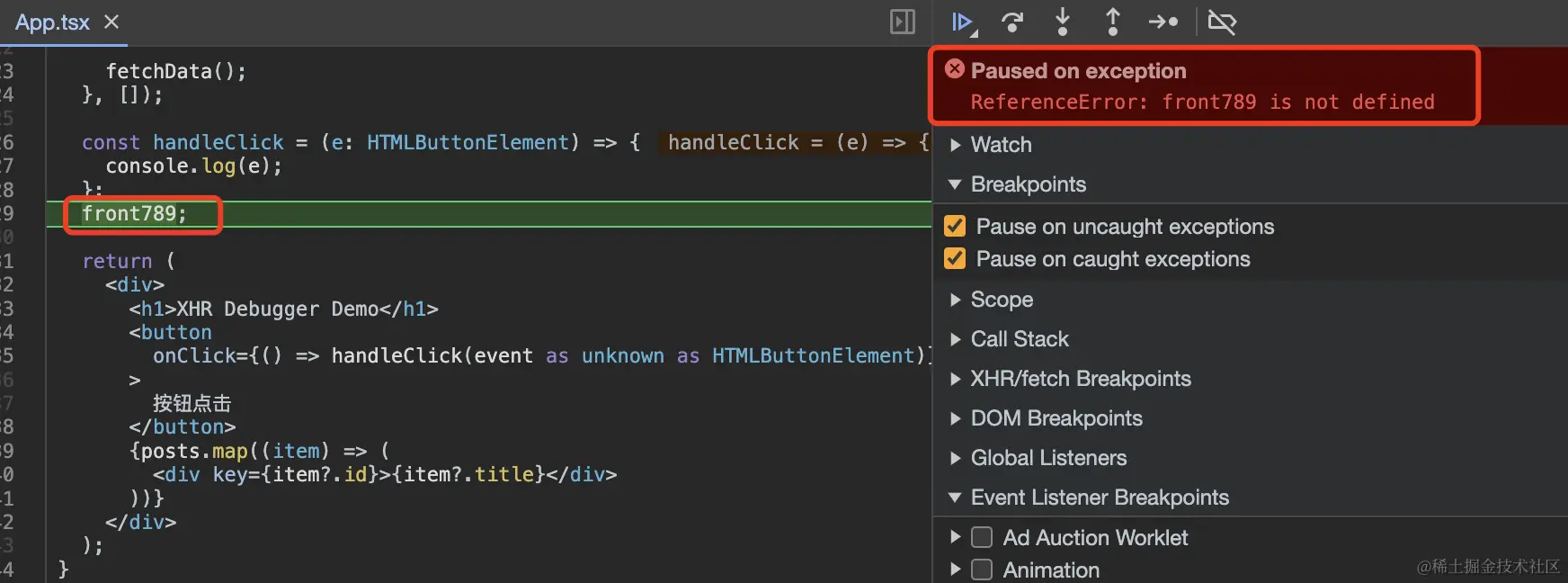Viewport: 1568px width, 583px height.
Task: Expand XHR/fetch Breakpoints section
Action: coord(955,379)
